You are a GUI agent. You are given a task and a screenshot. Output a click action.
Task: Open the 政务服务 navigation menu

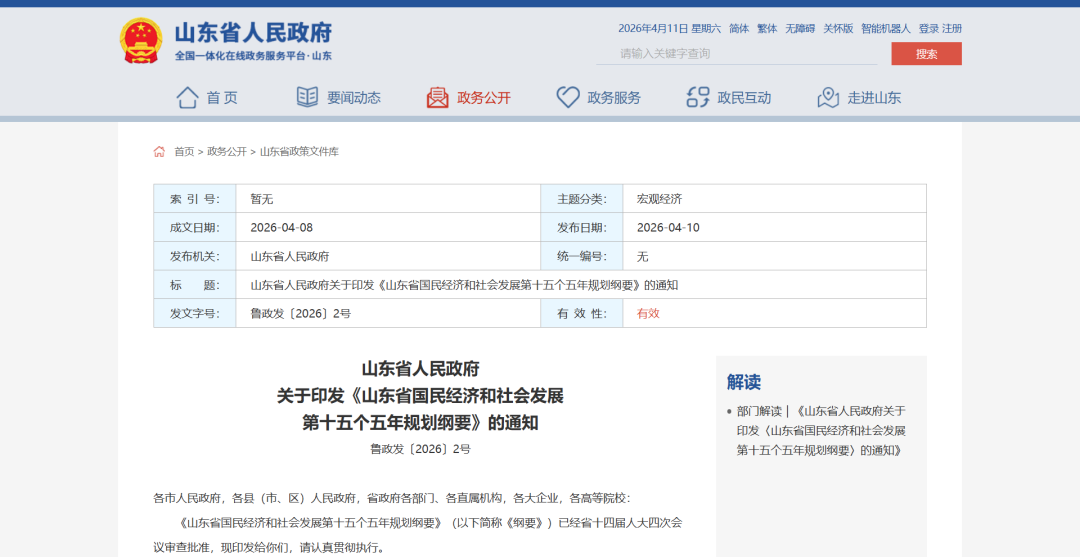[x=613, y=98]
